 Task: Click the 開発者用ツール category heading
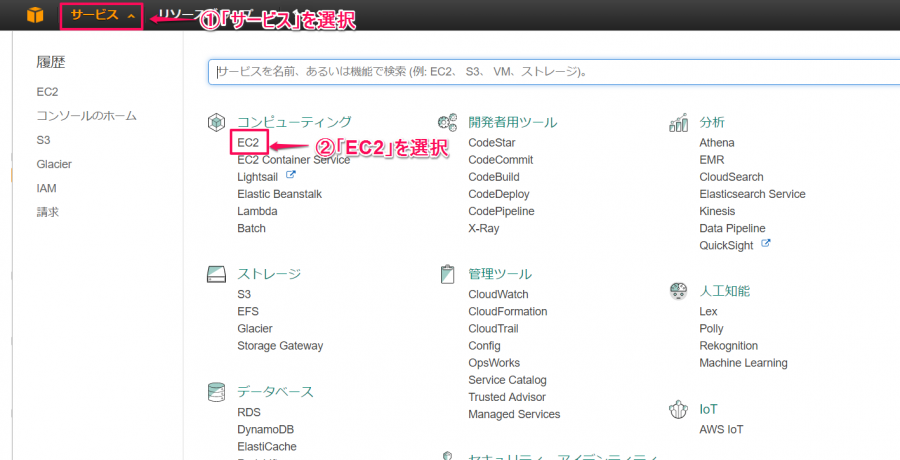[513, 122]
